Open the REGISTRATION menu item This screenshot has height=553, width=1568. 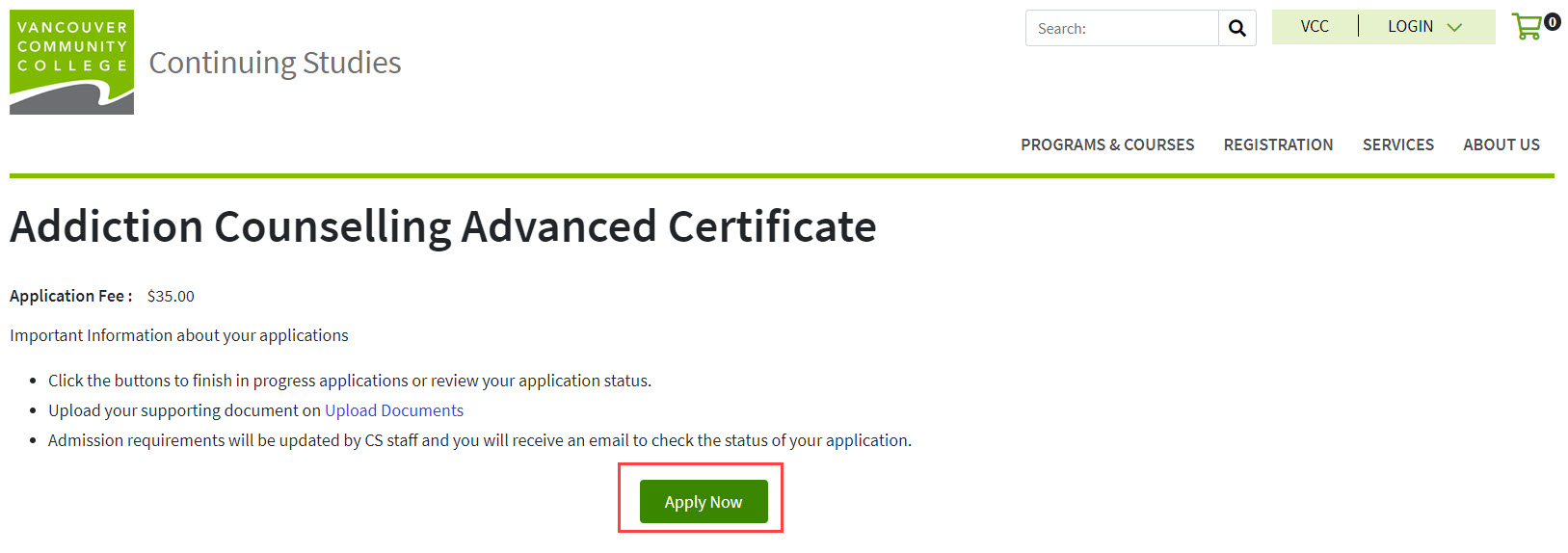[1278, 145]
